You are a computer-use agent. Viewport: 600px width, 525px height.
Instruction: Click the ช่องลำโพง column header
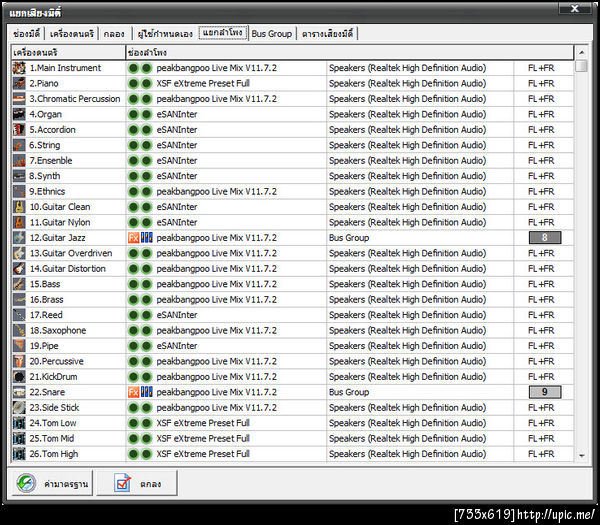tap(350, 52)
